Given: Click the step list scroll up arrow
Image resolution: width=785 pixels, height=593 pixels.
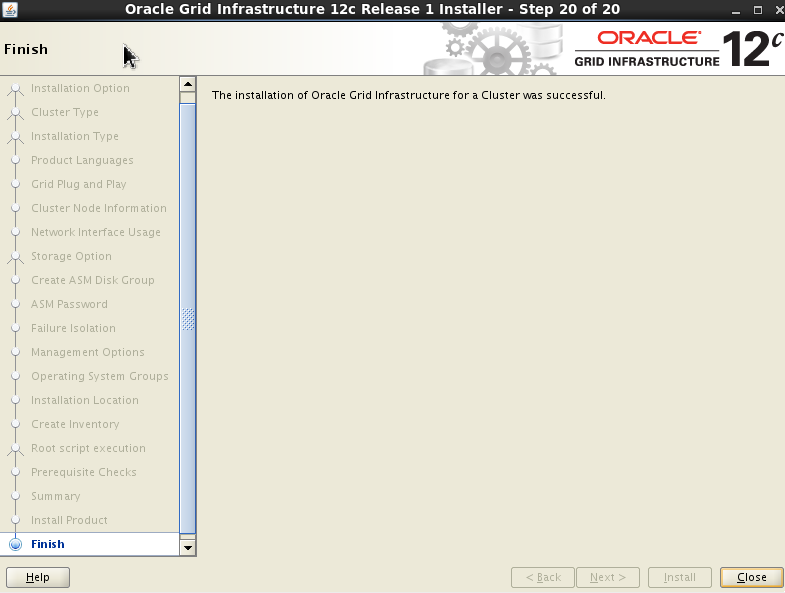Looking at the screenshot, I should click(188, 84).
